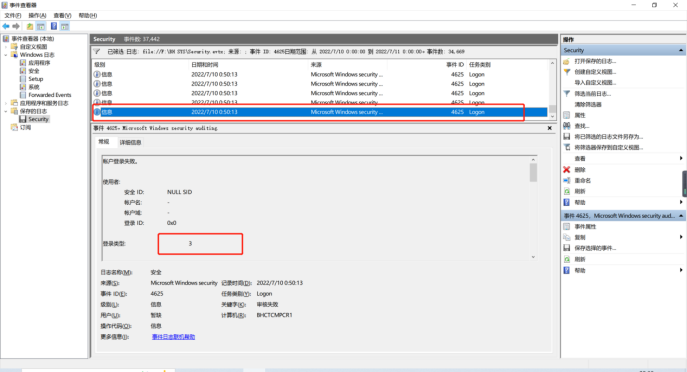Click the blue Help toolbar icon
Screen dimensions: 687x372
coord(54,26)
